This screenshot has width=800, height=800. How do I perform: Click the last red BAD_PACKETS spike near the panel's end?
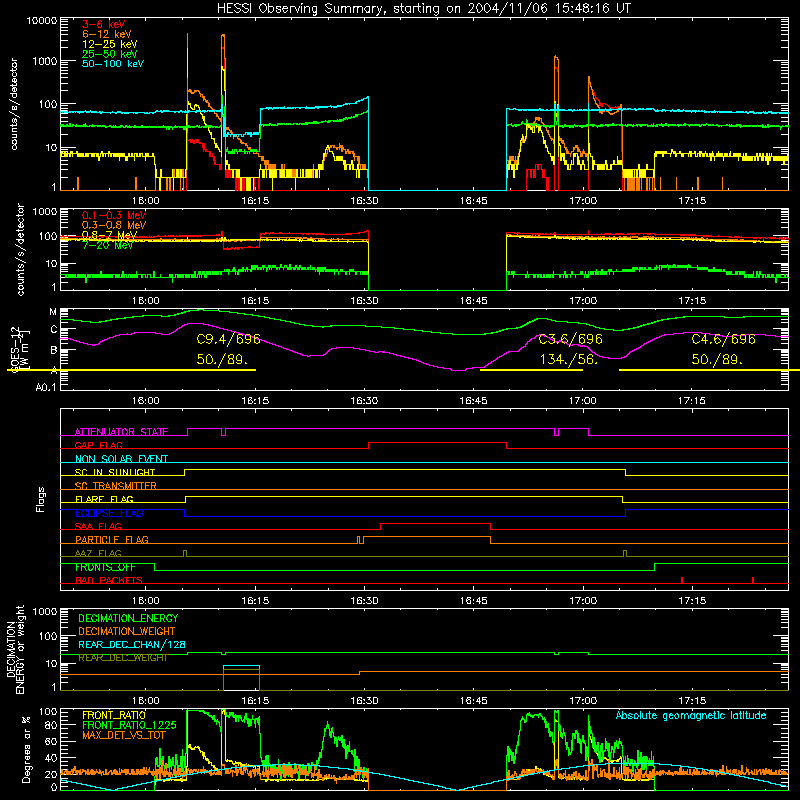[x=753, y=580]
